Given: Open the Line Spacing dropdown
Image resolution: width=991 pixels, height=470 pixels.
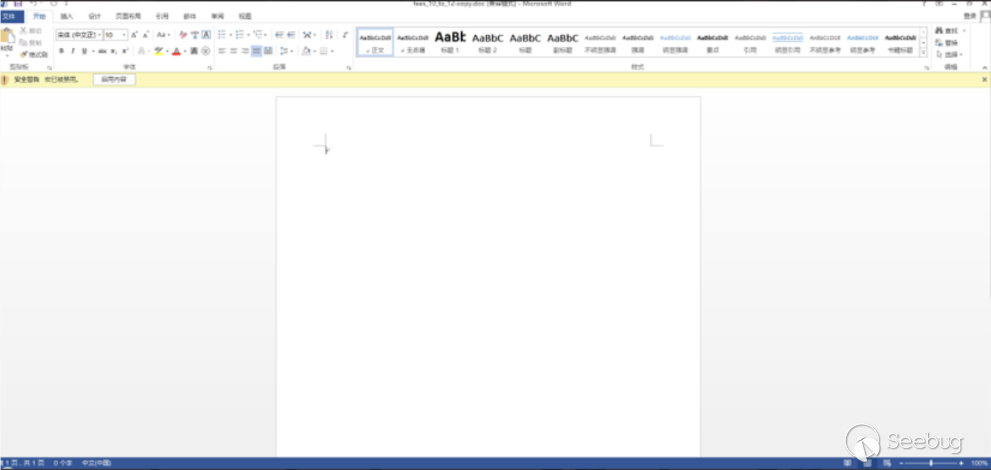Looking at the screenshot, I should [285, 51].
